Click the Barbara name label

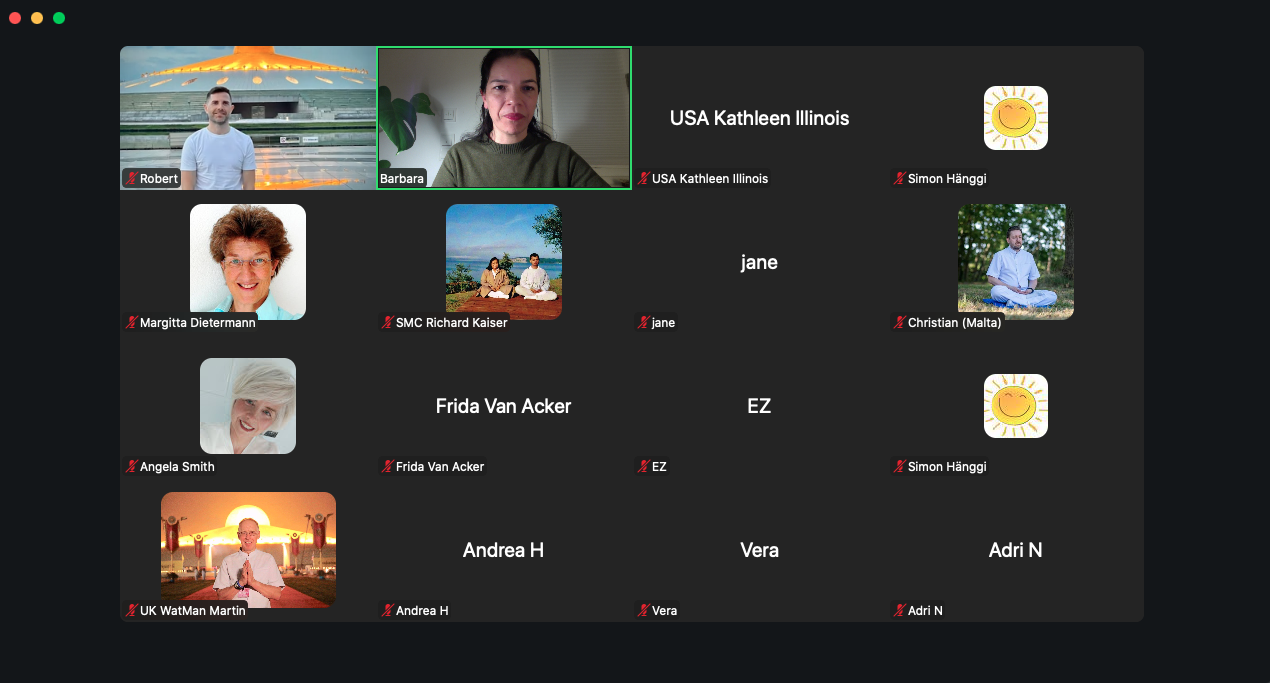(402, 179)
